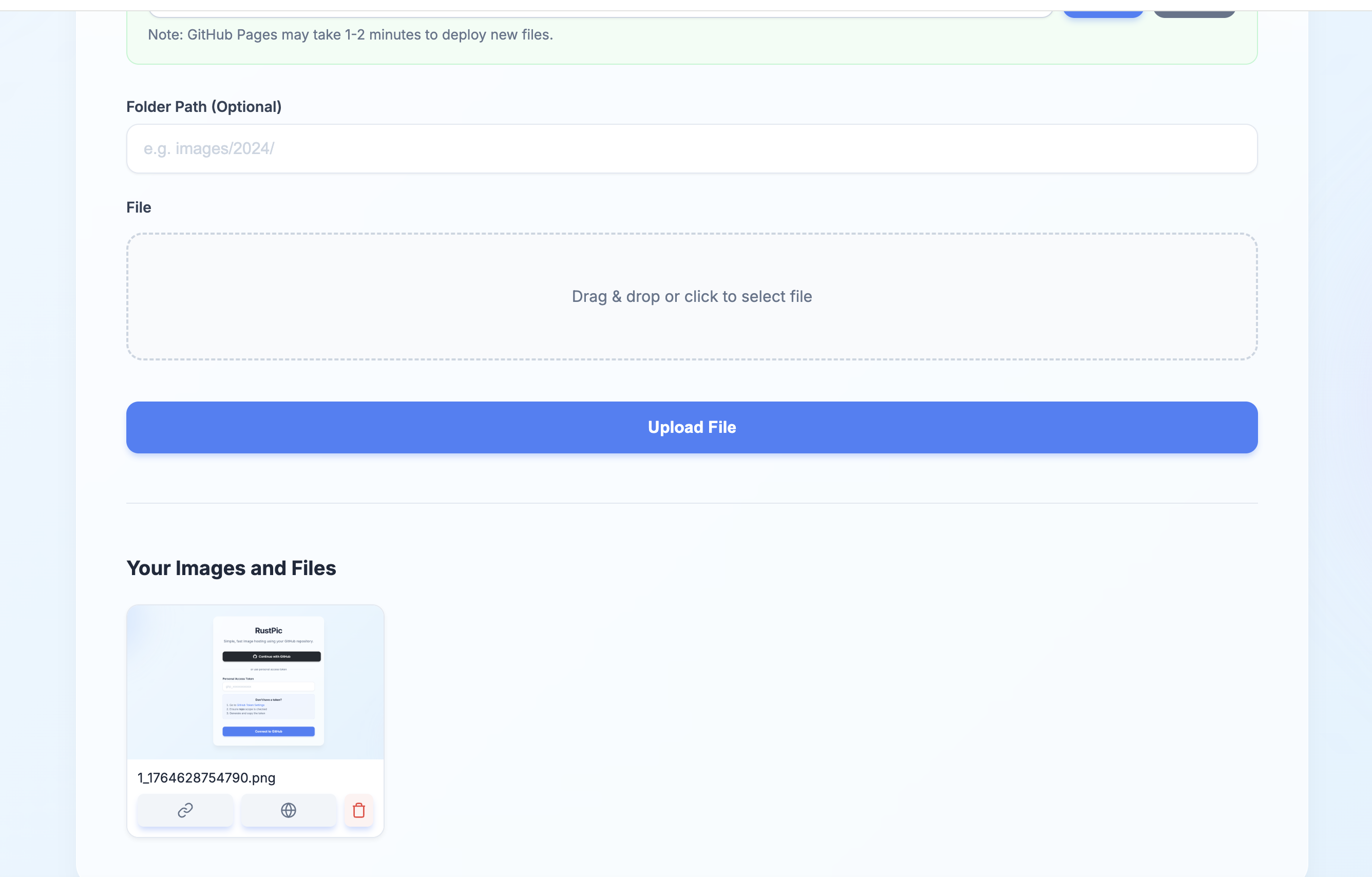The width and height of the screenshot is (1372, 877).
Task: Click the divider line below Upload File
Action: (x=691, y=503)
